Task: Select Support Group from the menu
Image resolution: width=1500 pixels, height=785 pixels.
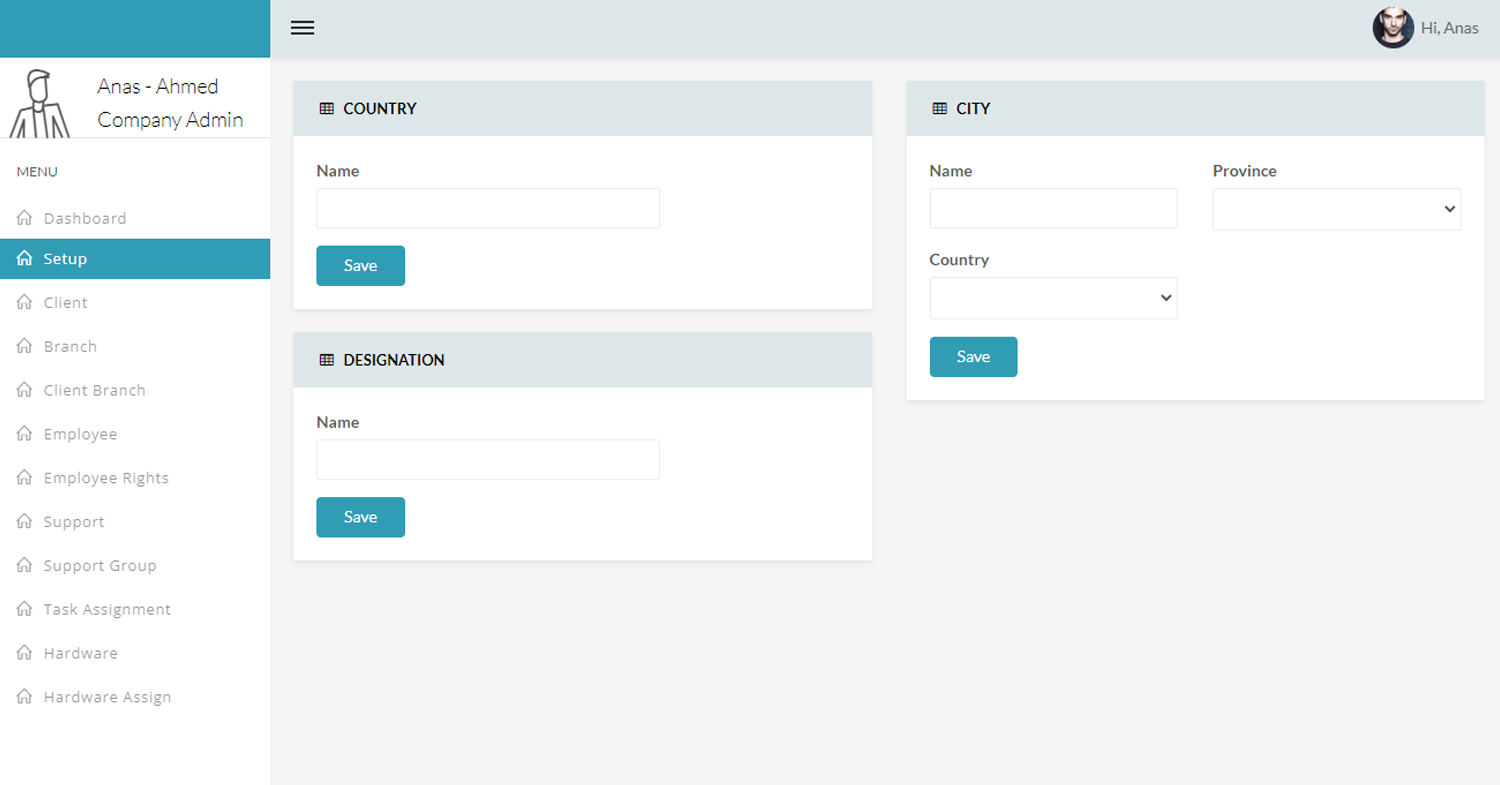Action: point(100,565)
